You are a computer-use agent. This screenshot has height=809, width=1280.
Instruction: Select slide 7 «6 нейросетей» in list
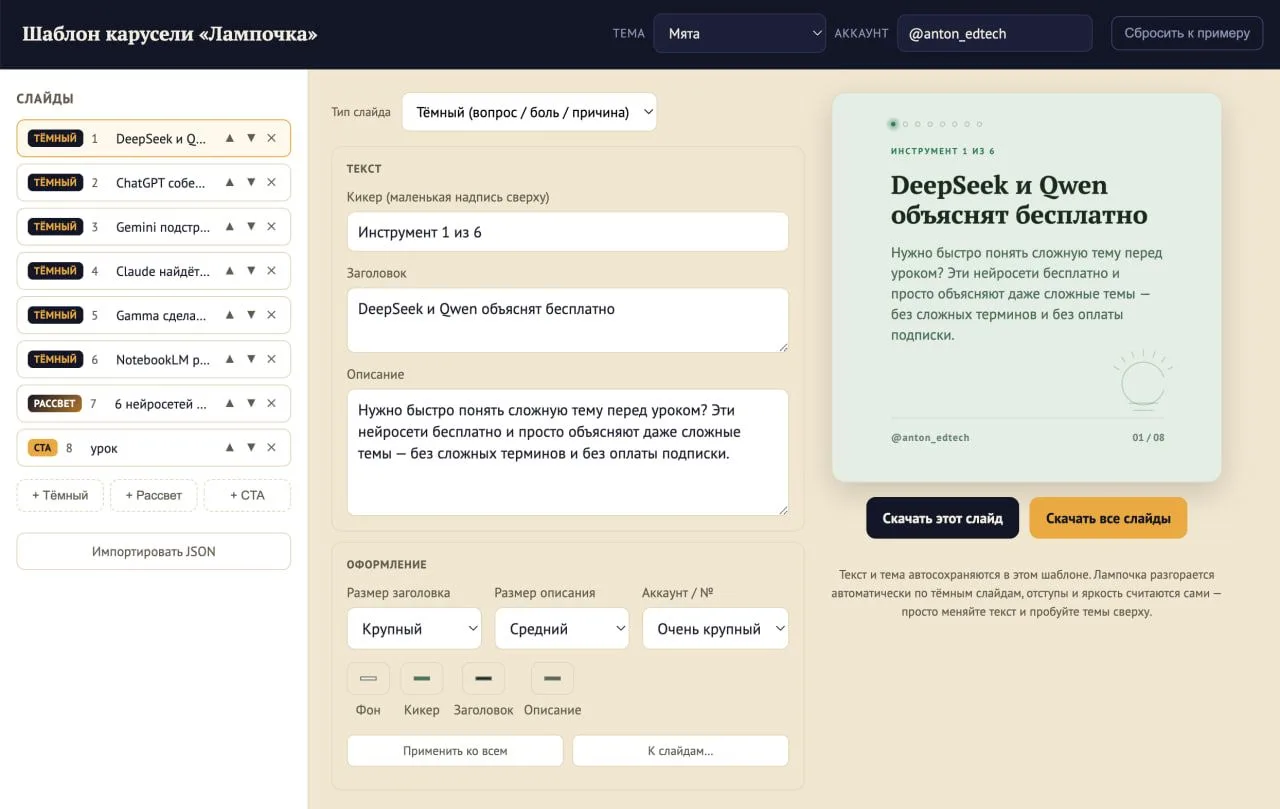tap(153, 403)
